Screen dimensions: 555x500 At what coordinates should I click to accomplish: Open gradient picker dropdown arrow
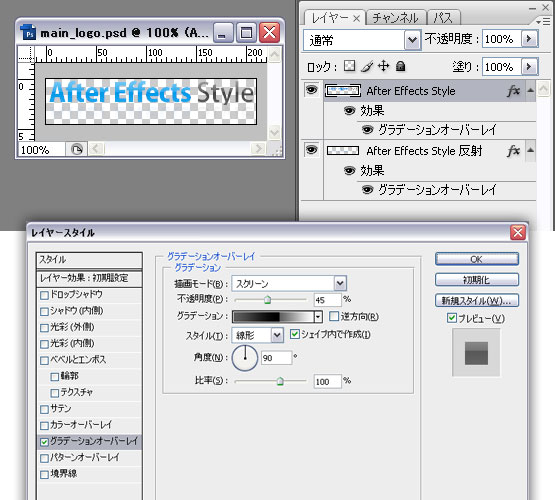pyautogui.click(x=318, y=317)
